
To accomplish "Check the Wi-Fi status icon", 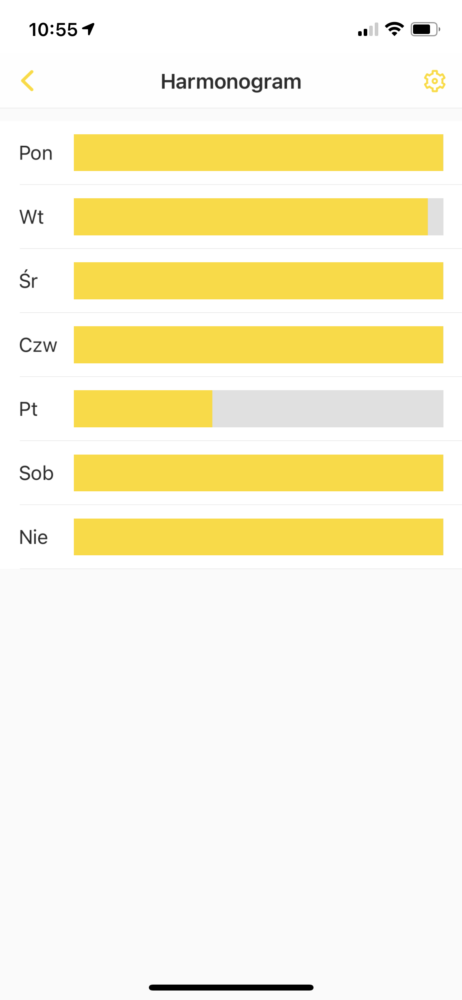I will pyautogui.click(x=395, y=29).
